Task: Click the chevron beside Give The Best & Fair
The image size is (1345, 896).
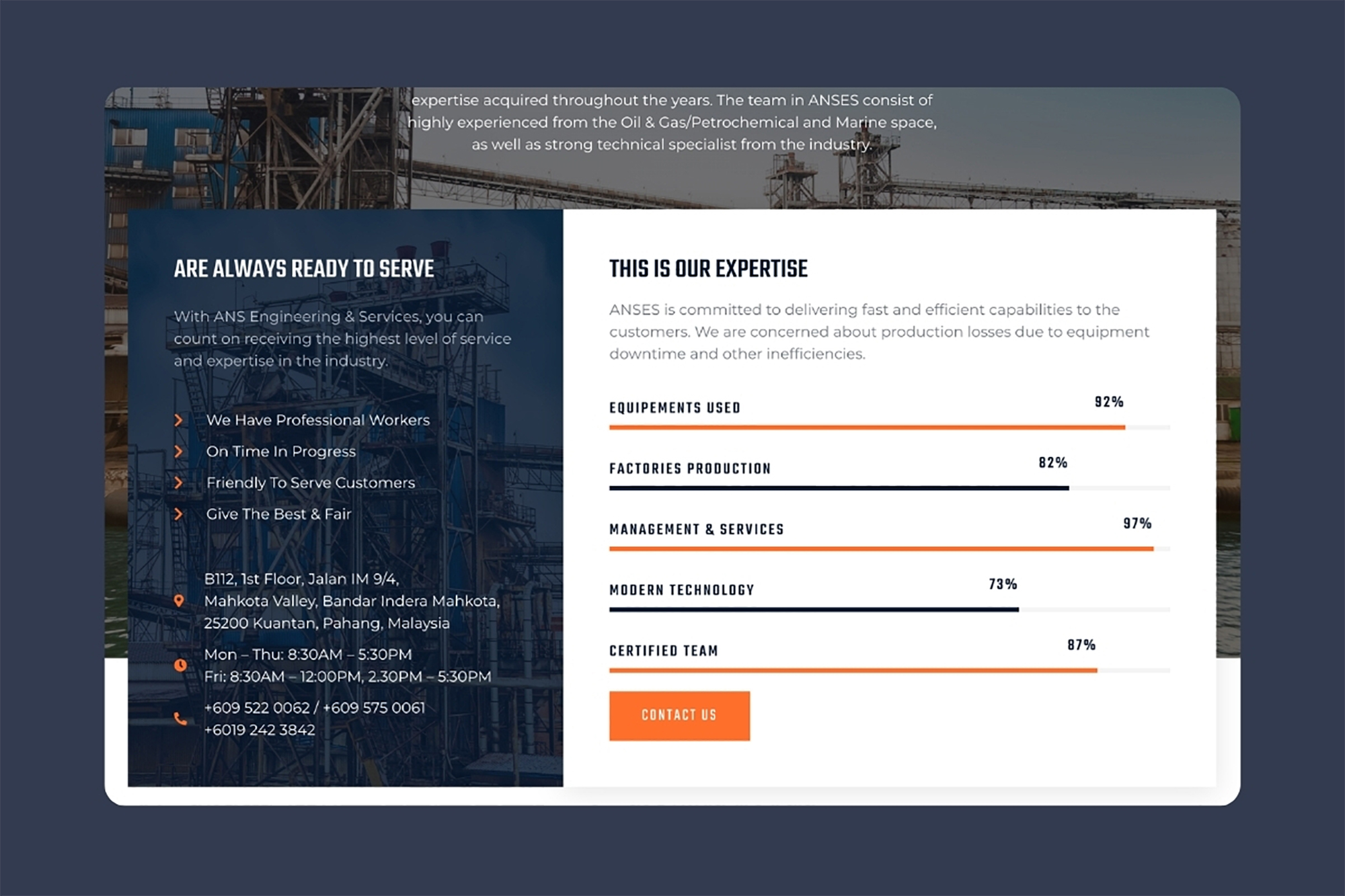Action: click(x=180, y=514)
